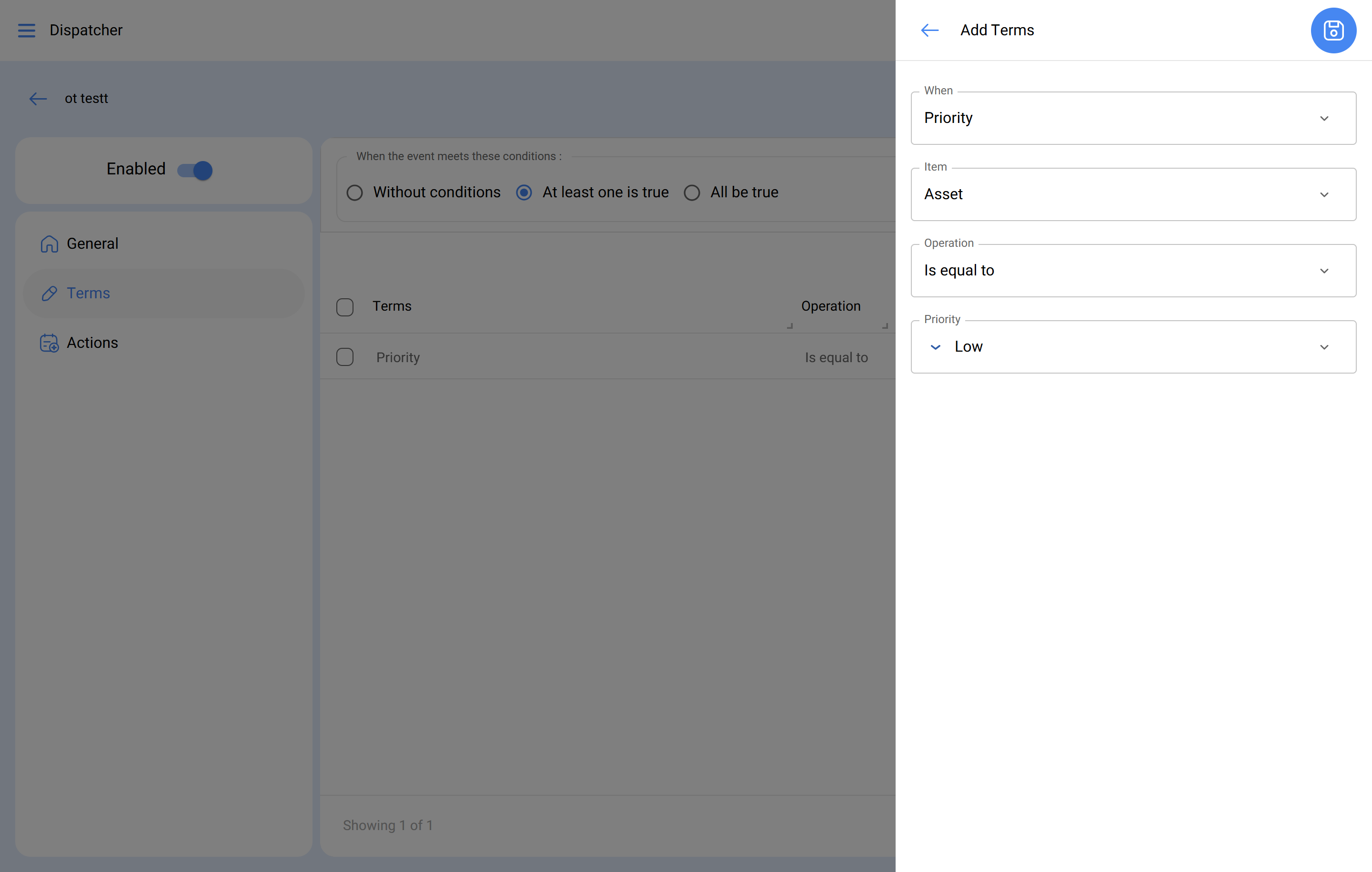Open the General section
This screenshot has height=872, width=1372.
point(163,244)
